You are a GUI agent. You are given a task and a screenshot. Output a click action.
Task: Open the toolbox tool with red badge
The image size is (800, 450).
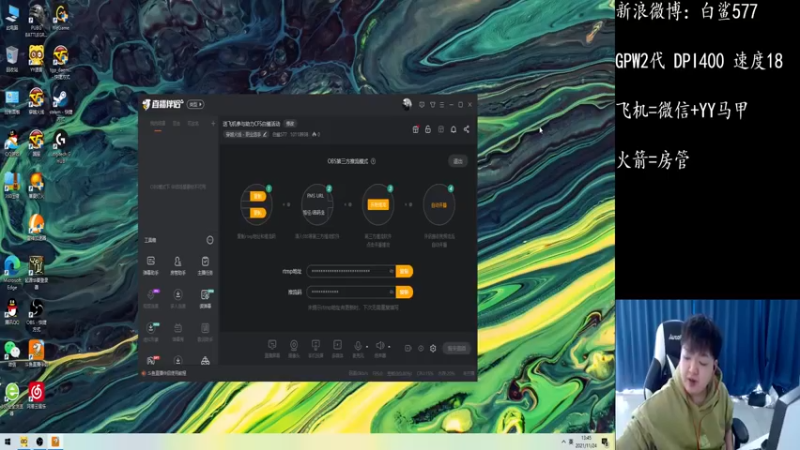152,360
